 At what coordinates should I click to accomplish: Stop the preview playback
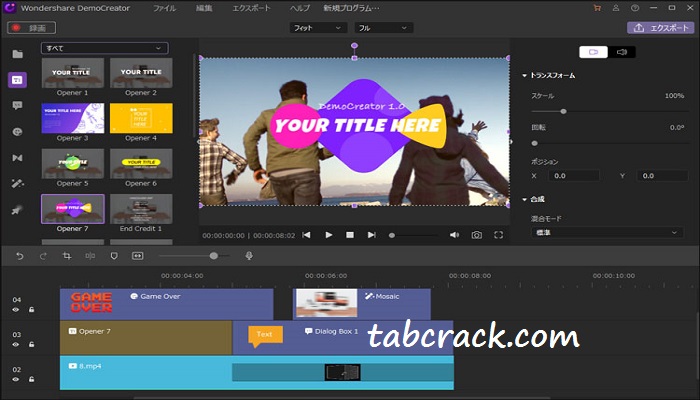350,235
